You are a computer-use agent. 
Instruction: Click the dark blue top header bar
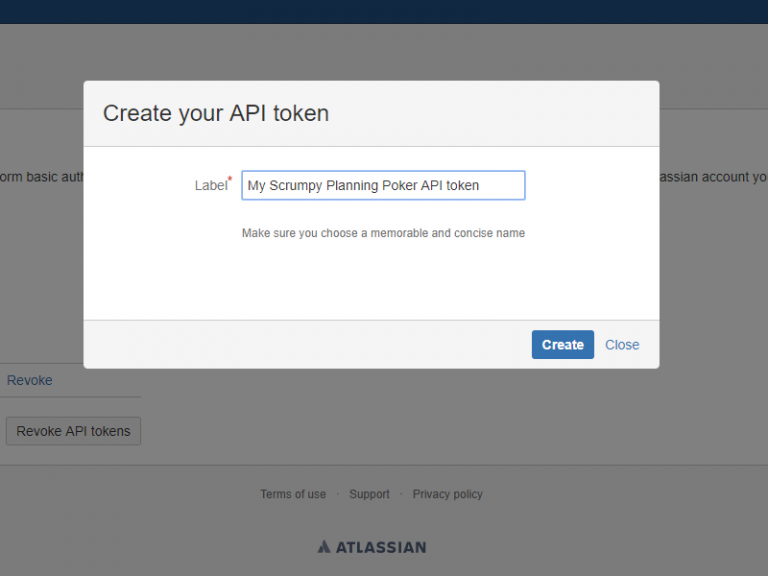384,11
